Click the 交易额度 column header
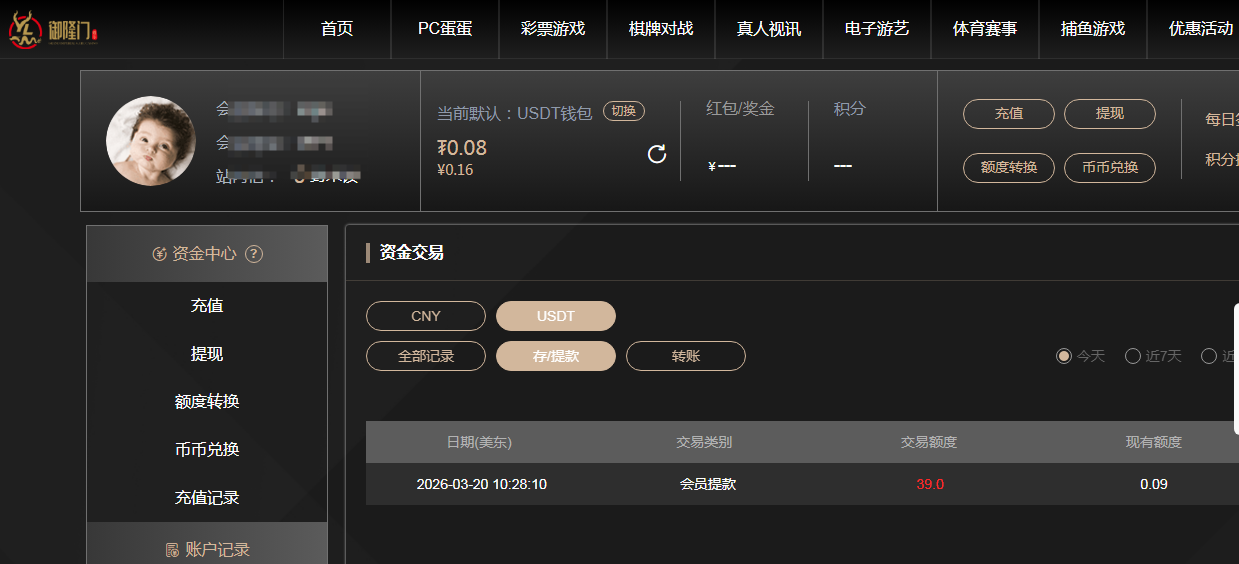This screenshot has width=1239, height=564. coord(929,442)
